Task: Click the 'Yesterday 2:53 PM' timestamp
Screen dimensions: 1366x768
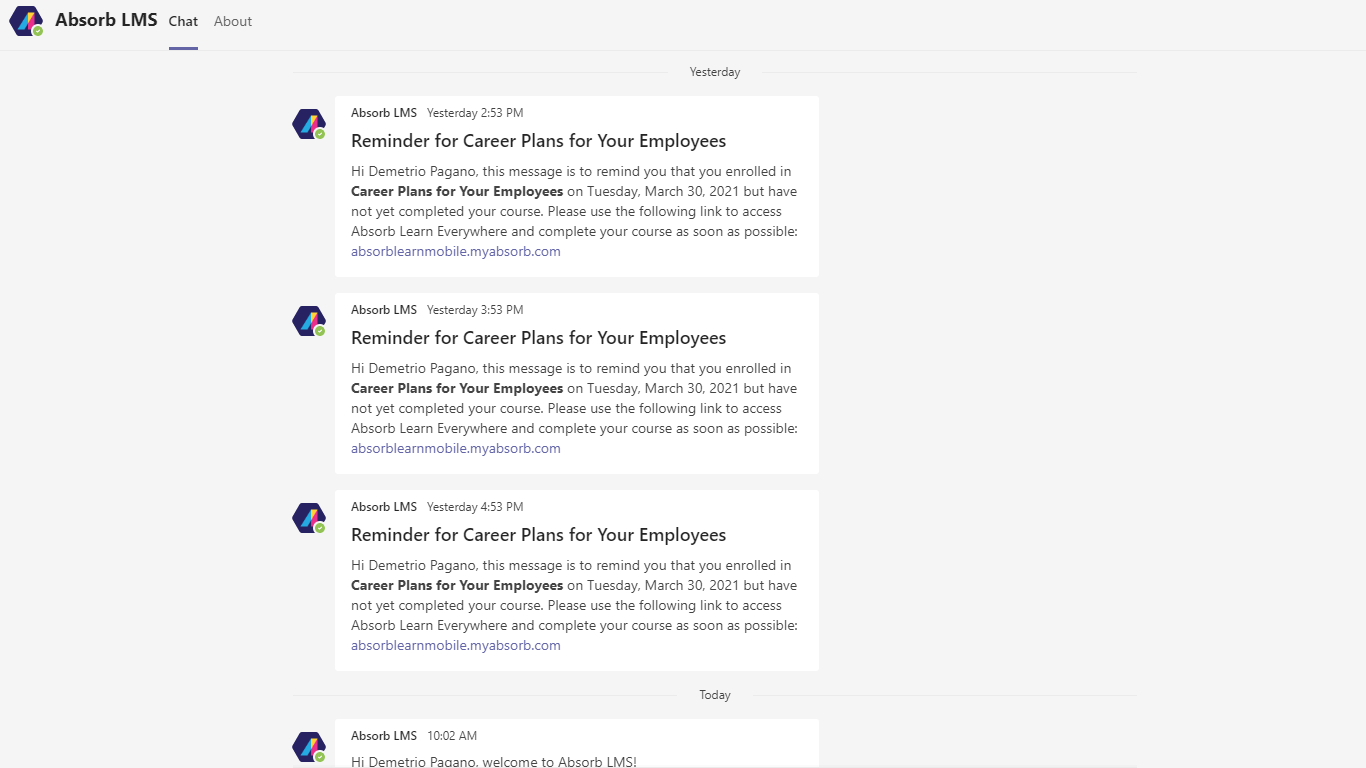Action: pyautogui.click(x=475, y=113)
